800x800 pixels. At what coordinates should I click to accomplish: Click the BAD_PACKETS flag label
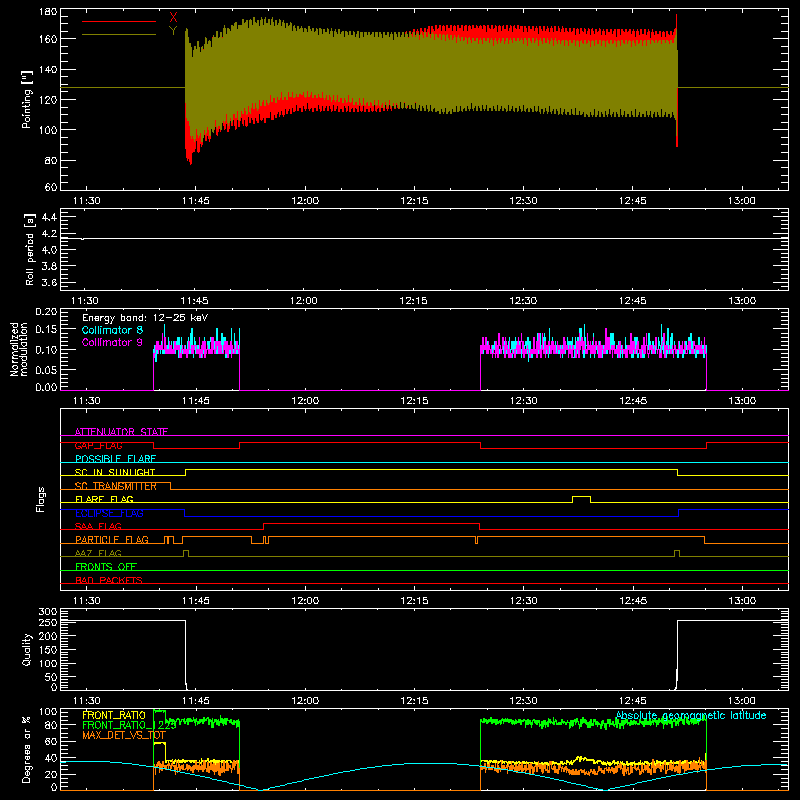tap(109, 581)
